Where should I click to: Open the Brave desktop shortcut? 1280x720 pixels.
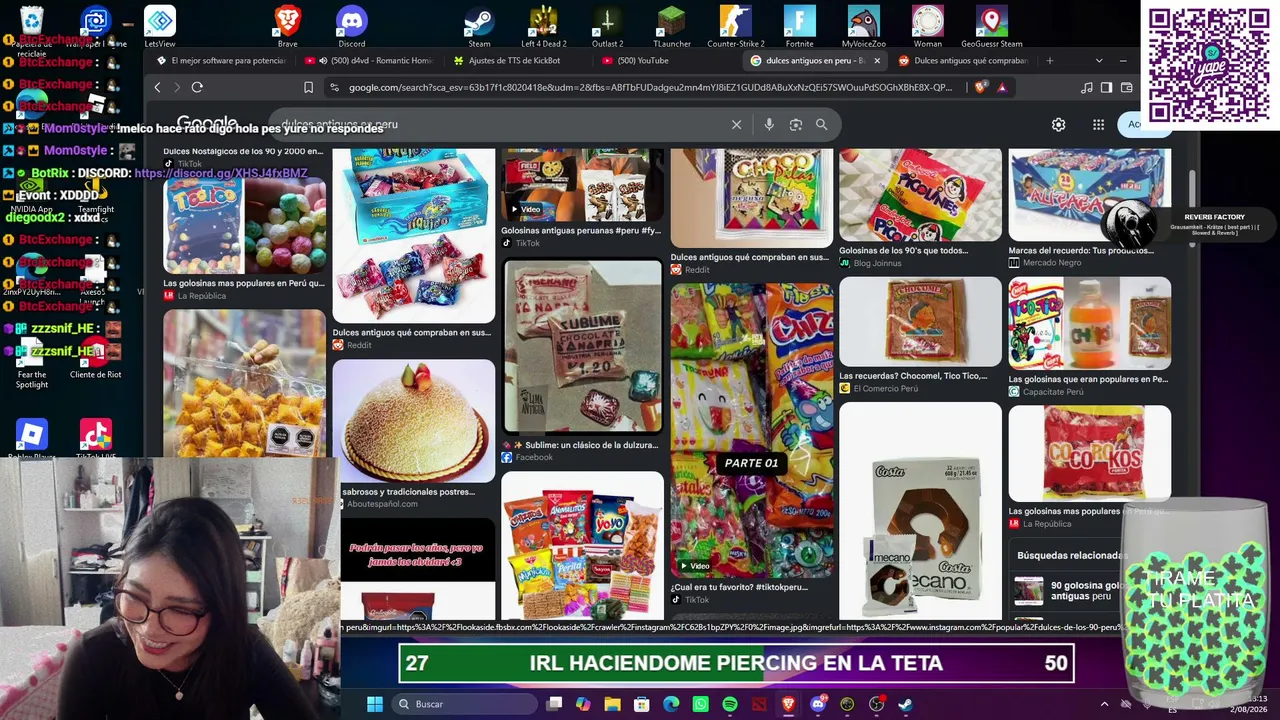click(x=287, y=25)
